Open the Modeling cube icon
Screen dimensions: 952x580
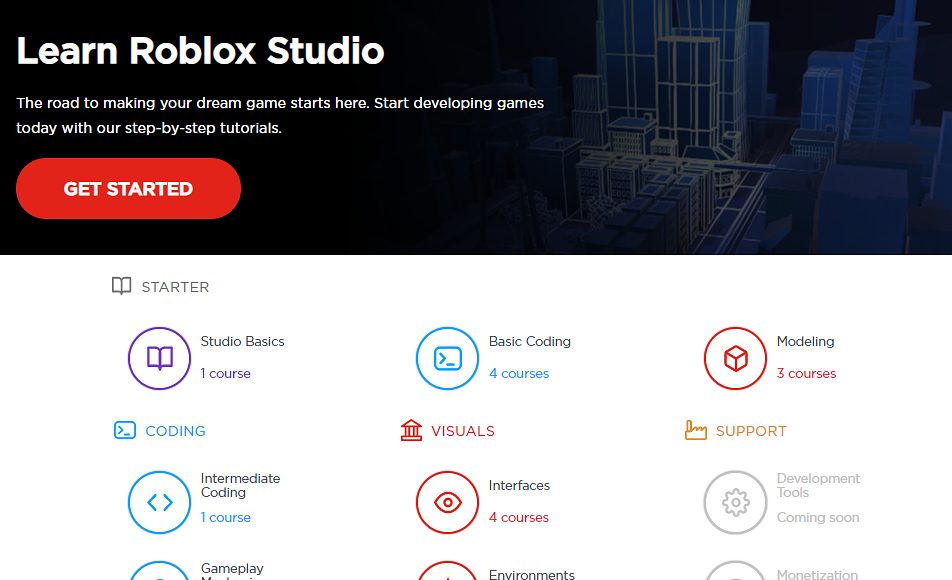pyautogui.click(x=735, y=358)
